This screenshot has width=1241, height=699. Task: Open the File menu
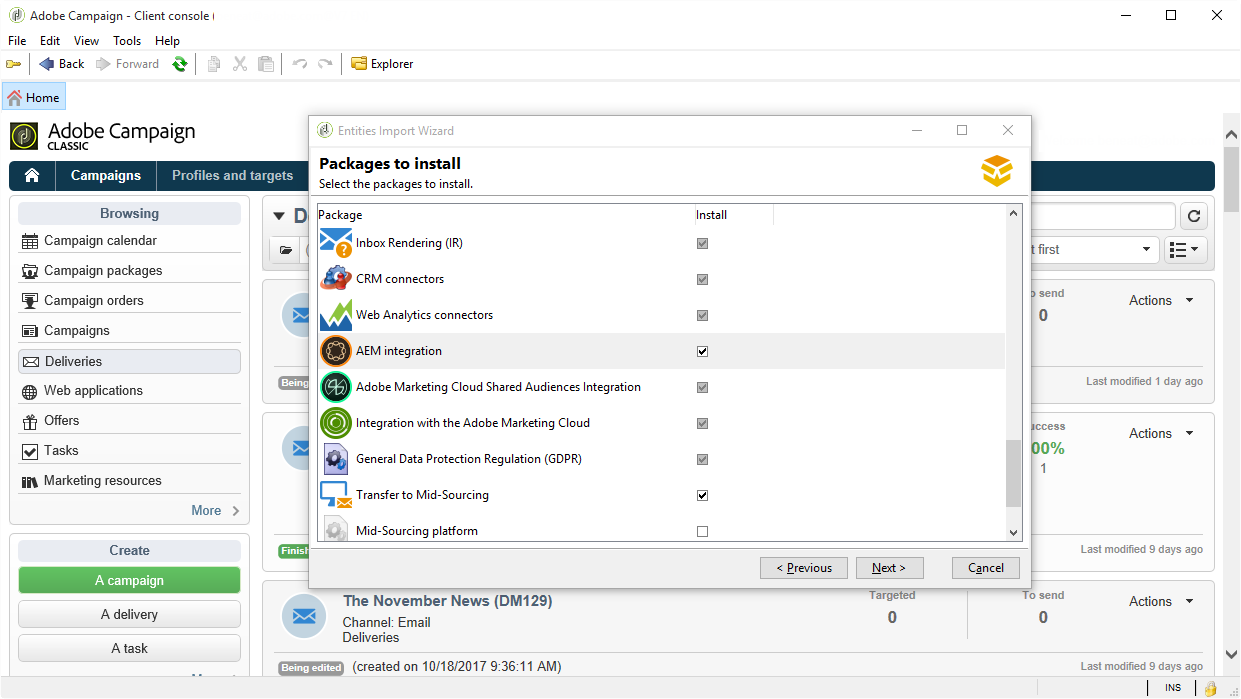click(17, 41)
